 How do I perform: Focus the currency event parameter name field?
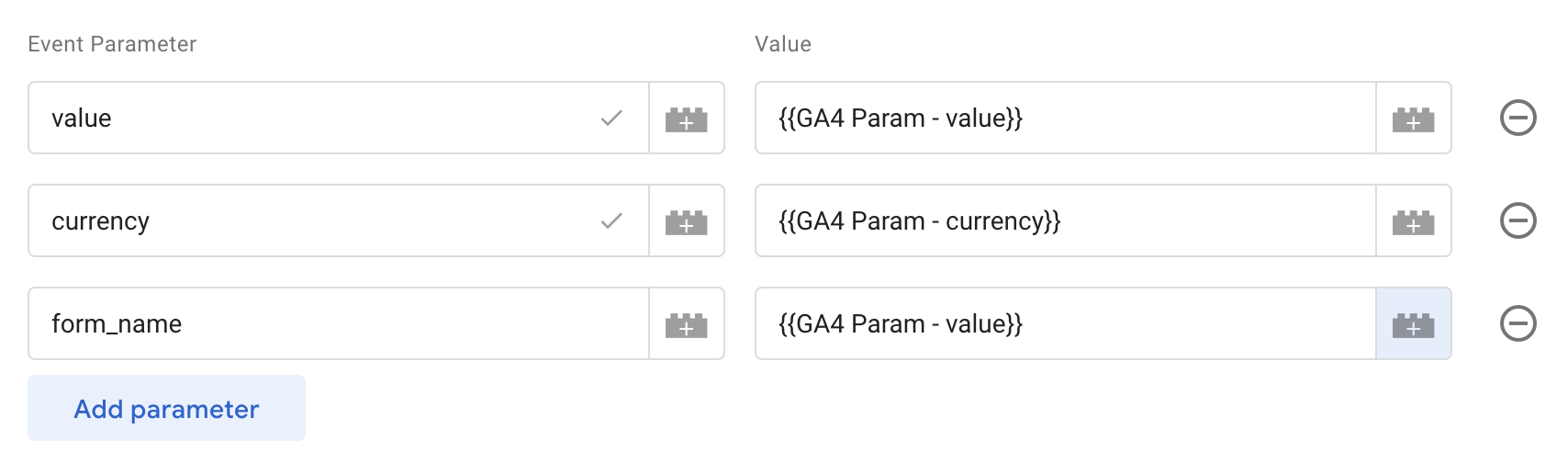tap(312, 221)
